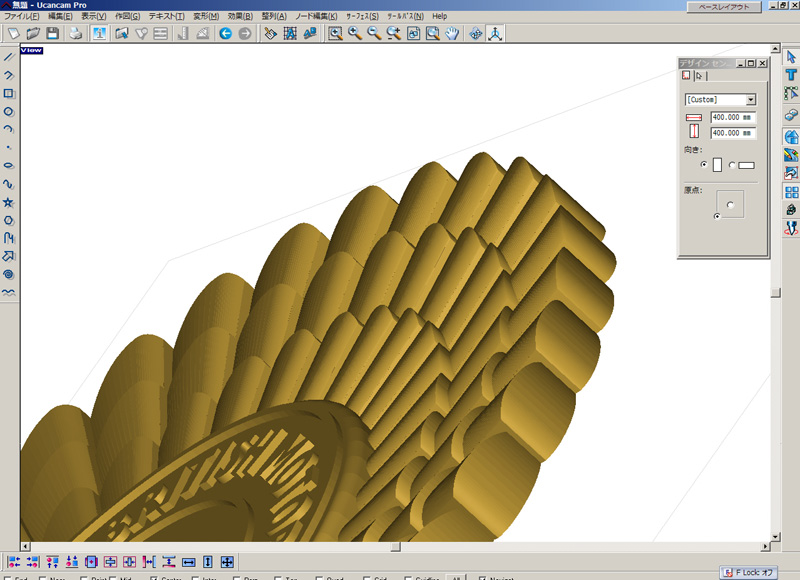Open the [Custom] size dropdown
This screenshot has height=580, width=800.
pos(750,100)
